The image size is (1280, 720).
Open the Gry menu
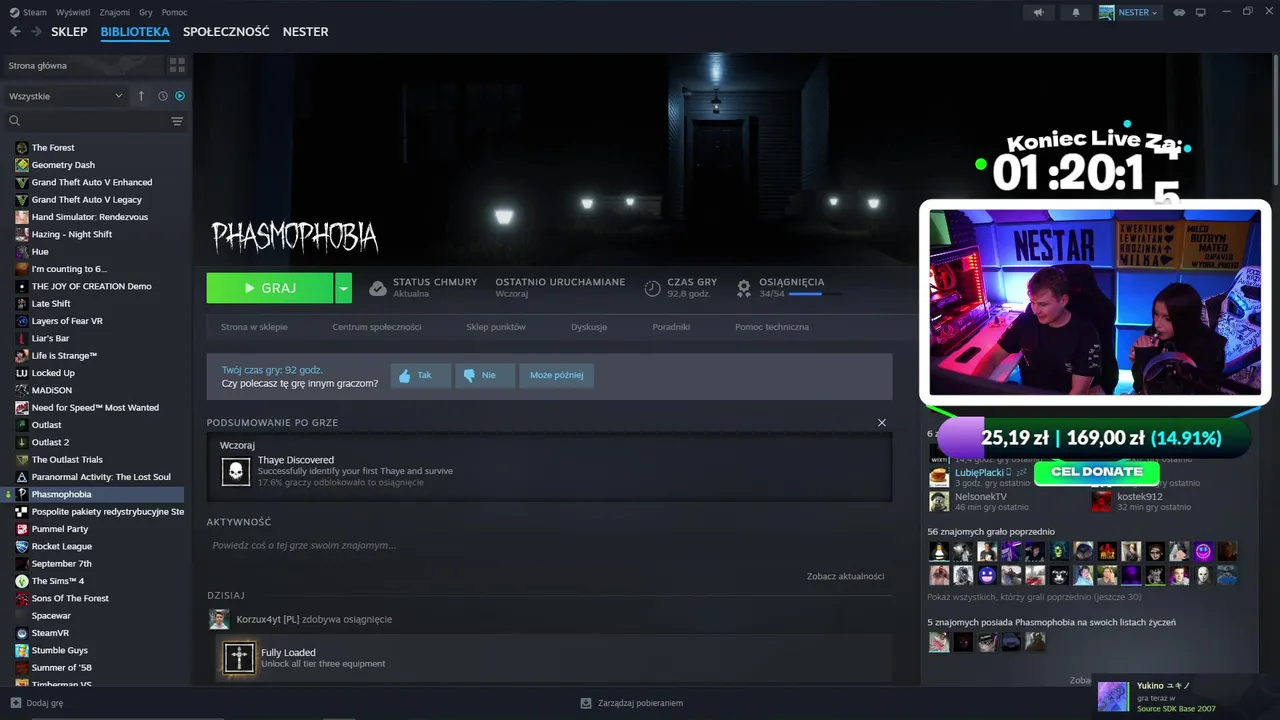point(146,12)
